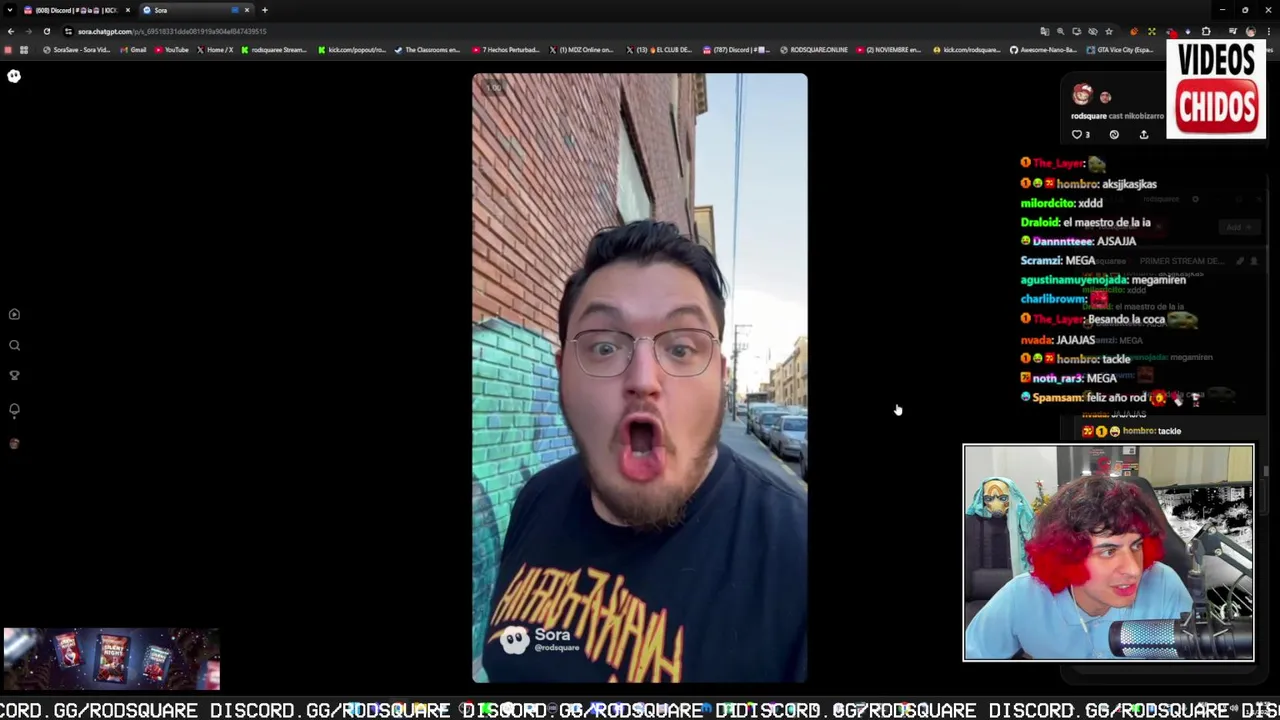Screen dimensions: 1280x720
Task: Open the browser extensions puzzle icon
Action: [1206, 31]
